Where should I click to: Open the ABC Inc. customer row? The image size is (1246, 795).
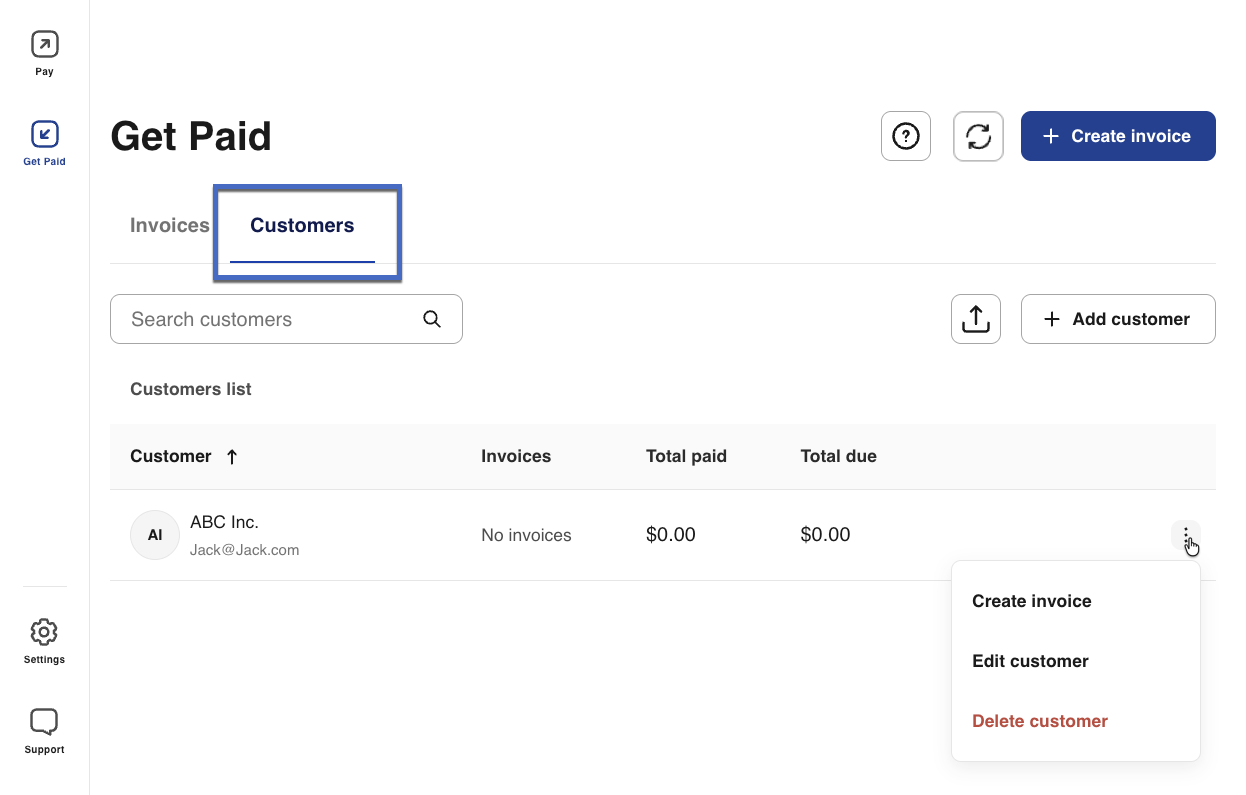224,523
